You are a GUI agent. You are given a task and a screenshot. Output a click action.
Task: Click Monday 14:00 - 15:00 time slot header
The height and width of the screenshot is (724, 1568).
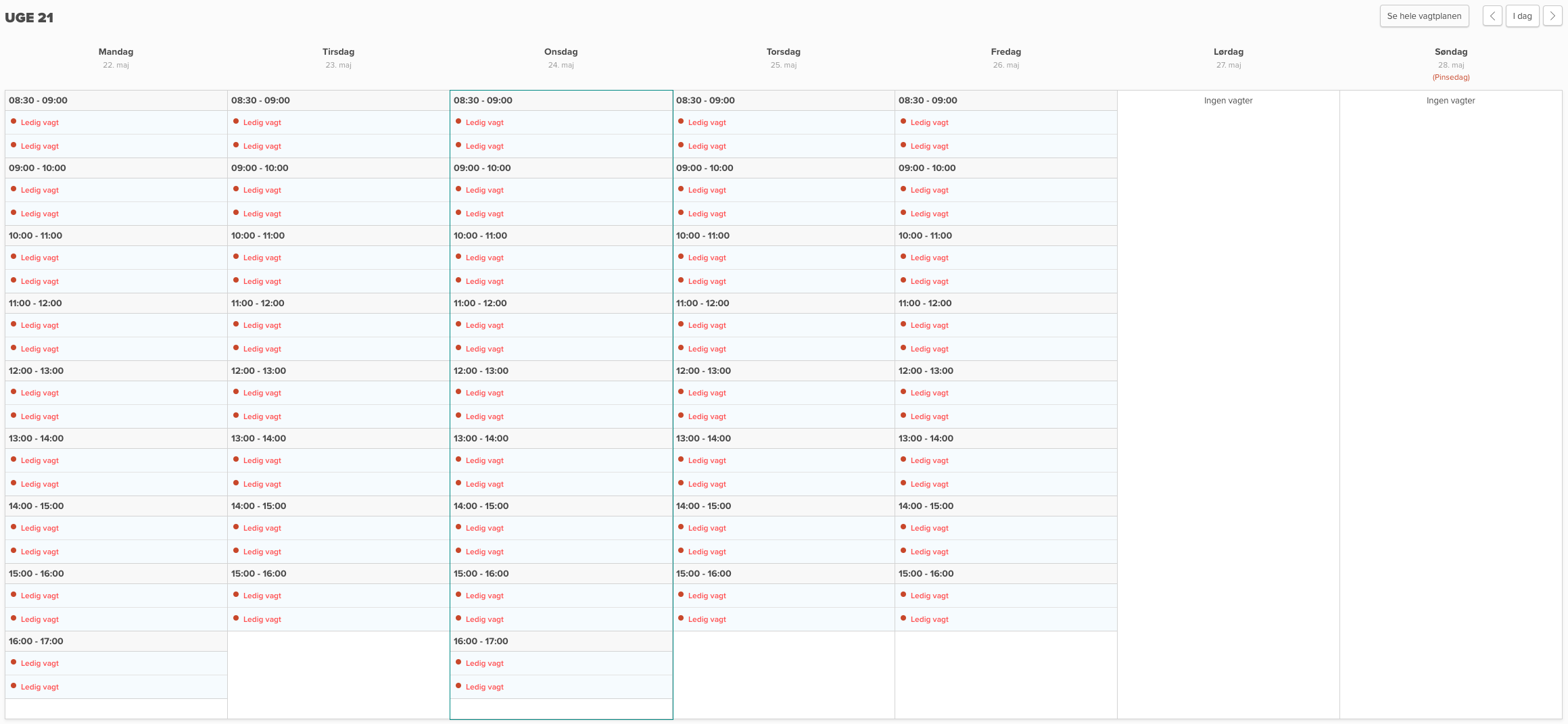[x=37, y=506]
